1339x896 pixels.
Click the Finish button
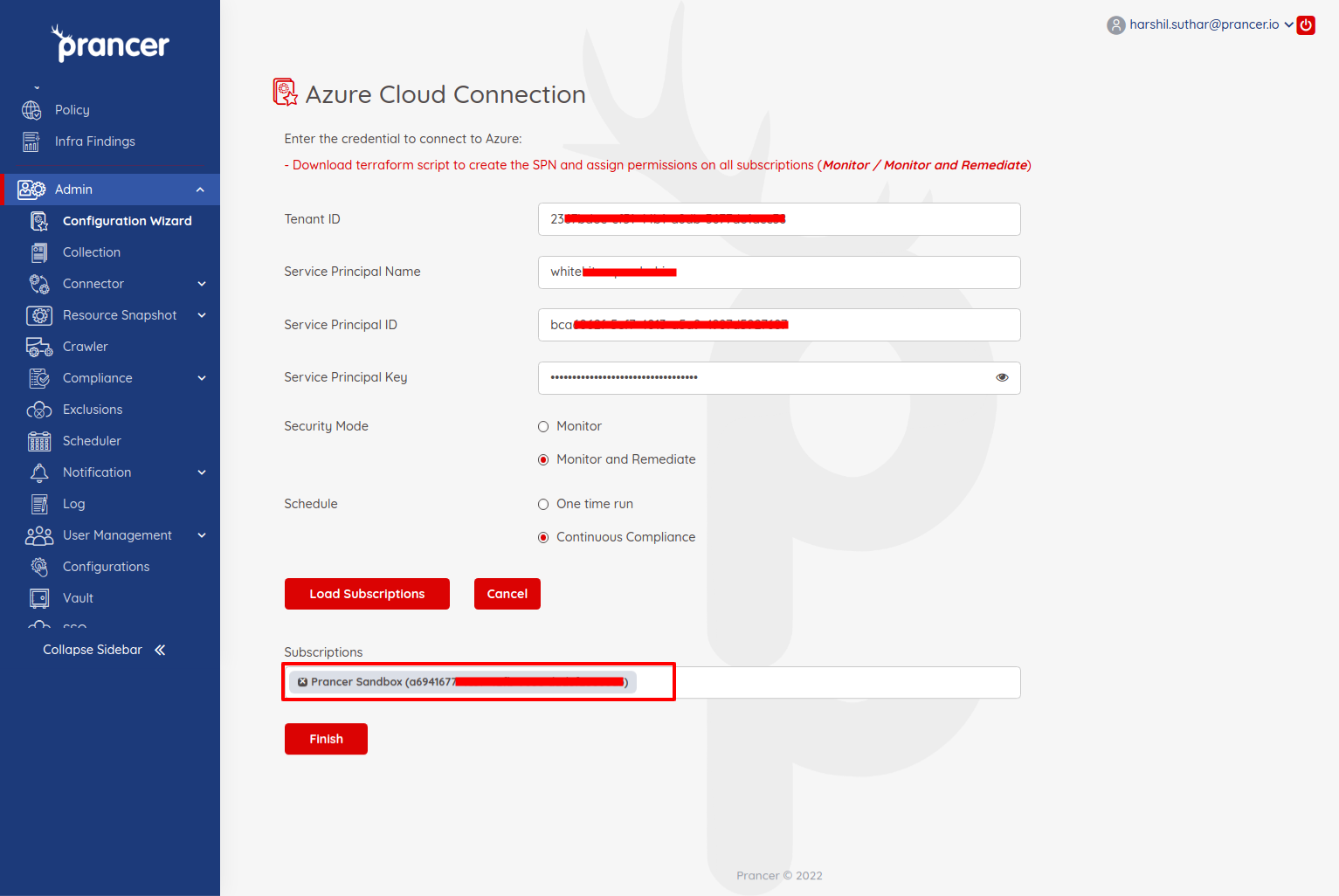coord(326,739)
